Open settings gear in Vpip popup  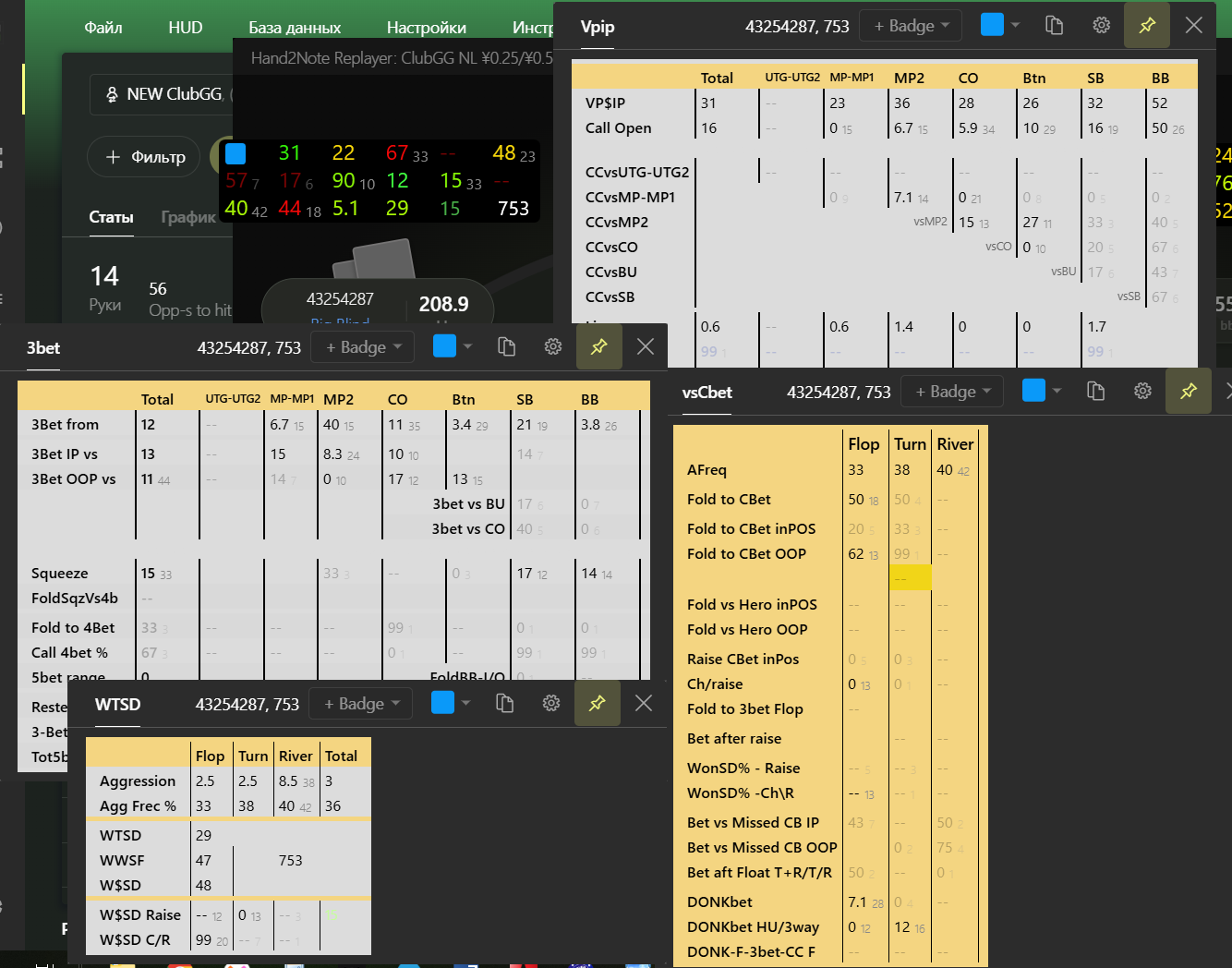click(x=1101, y=26)
